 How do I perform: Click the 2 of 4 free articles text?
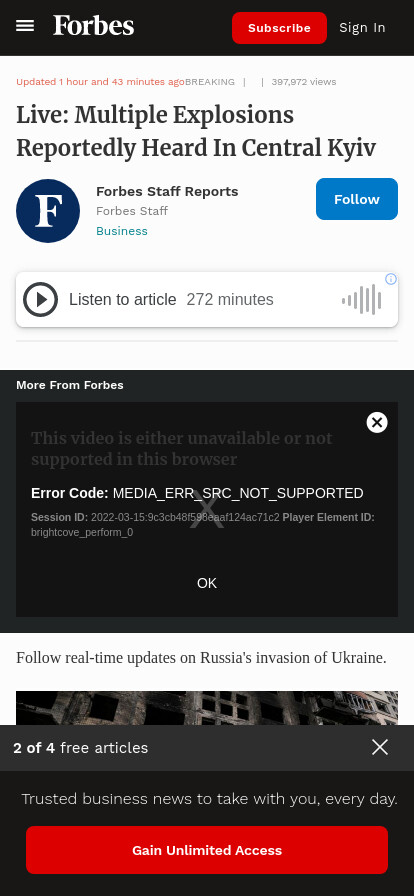(x=81, y=747)
